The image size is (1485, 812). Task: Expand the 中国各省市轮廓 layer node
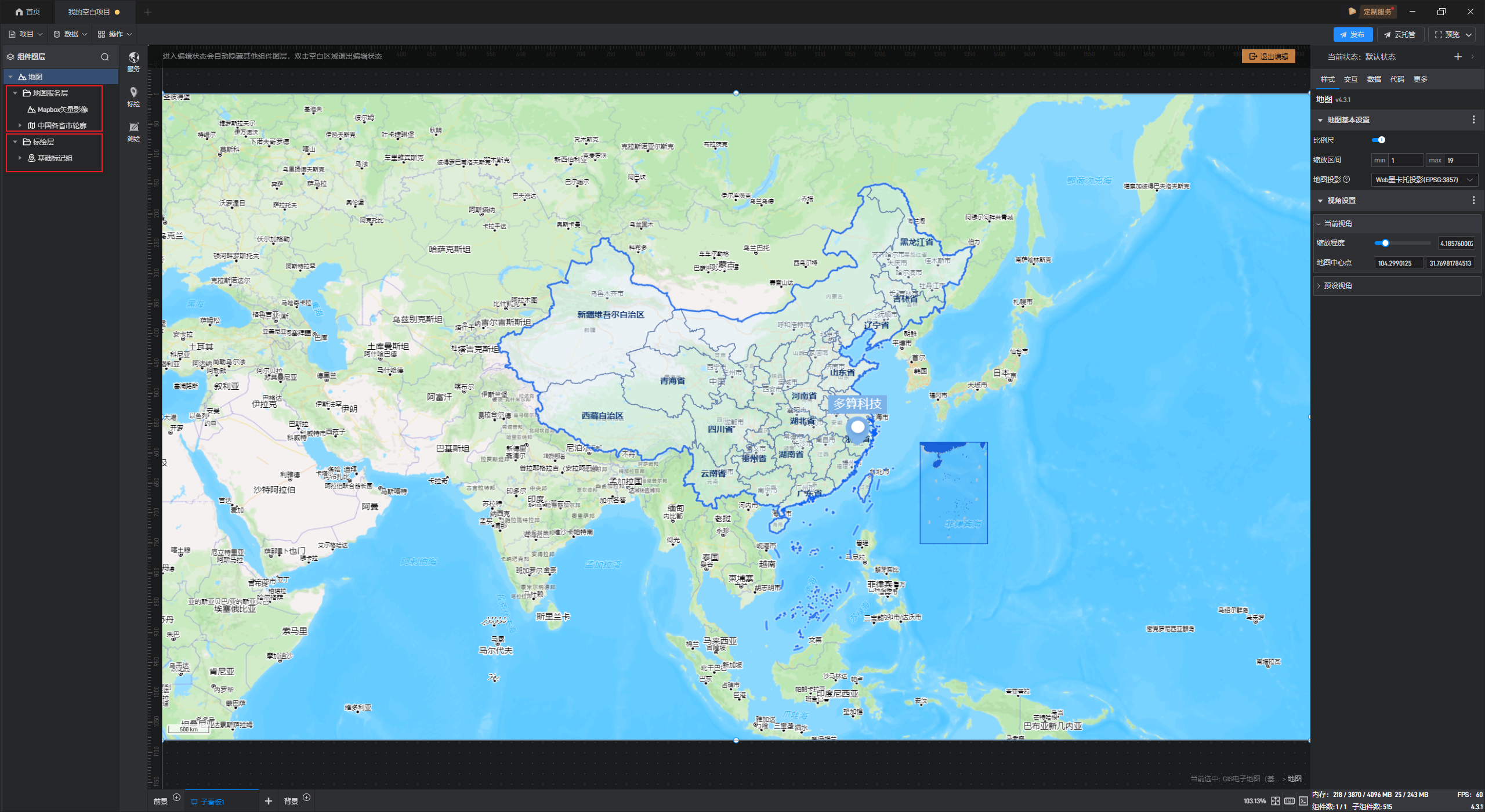point(20,125)
